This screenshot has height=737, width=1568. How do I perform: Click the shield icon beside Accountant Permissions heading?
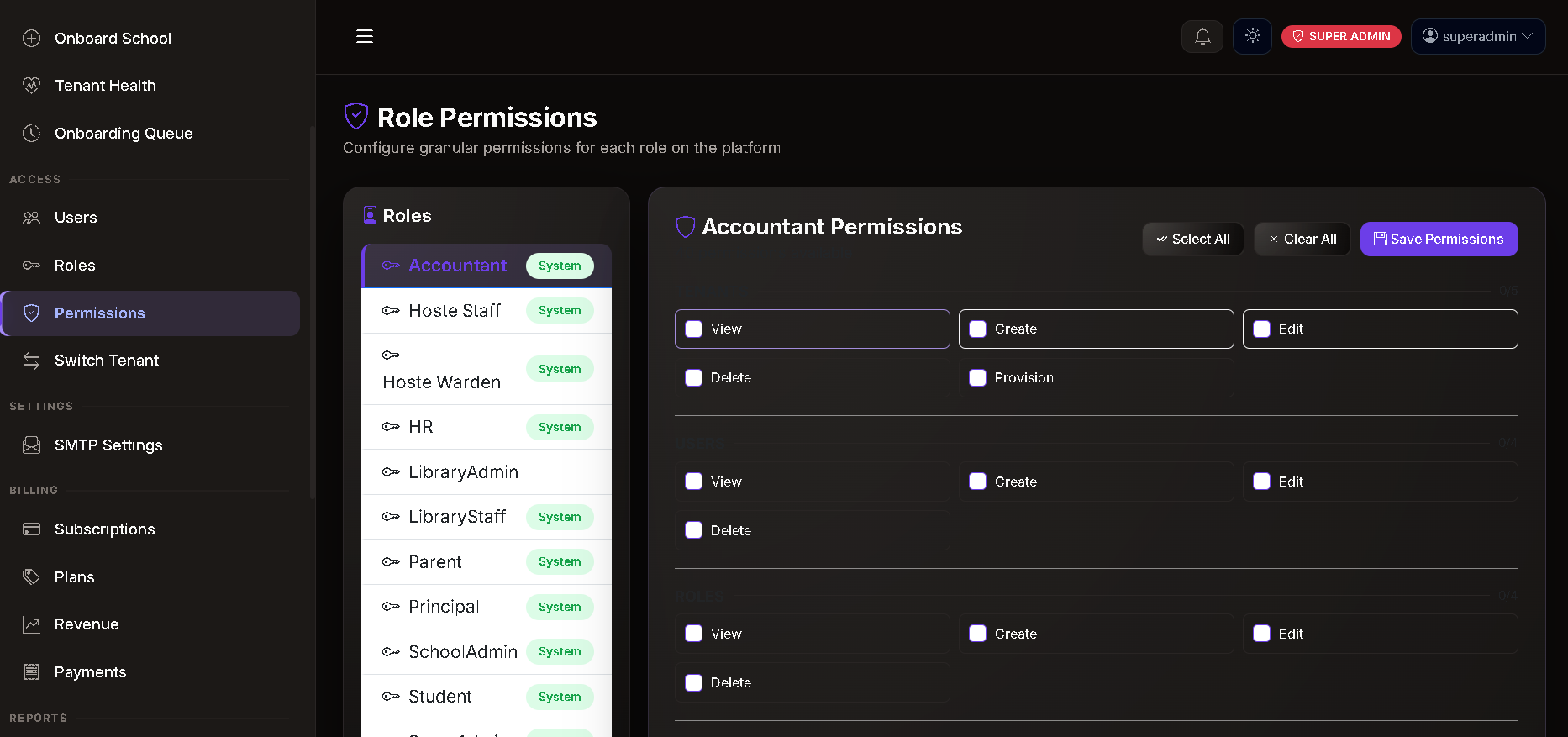pyautogui.click(x=686, y=227)
